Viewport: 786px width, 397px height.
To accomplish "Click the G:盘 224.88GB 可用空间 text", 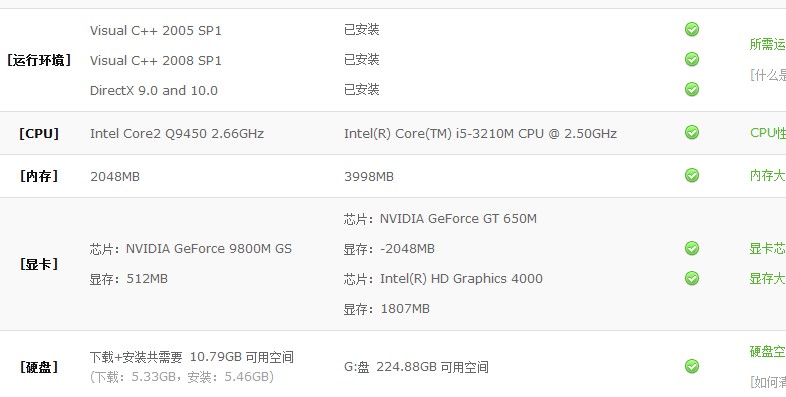I will tap(416, 367).
